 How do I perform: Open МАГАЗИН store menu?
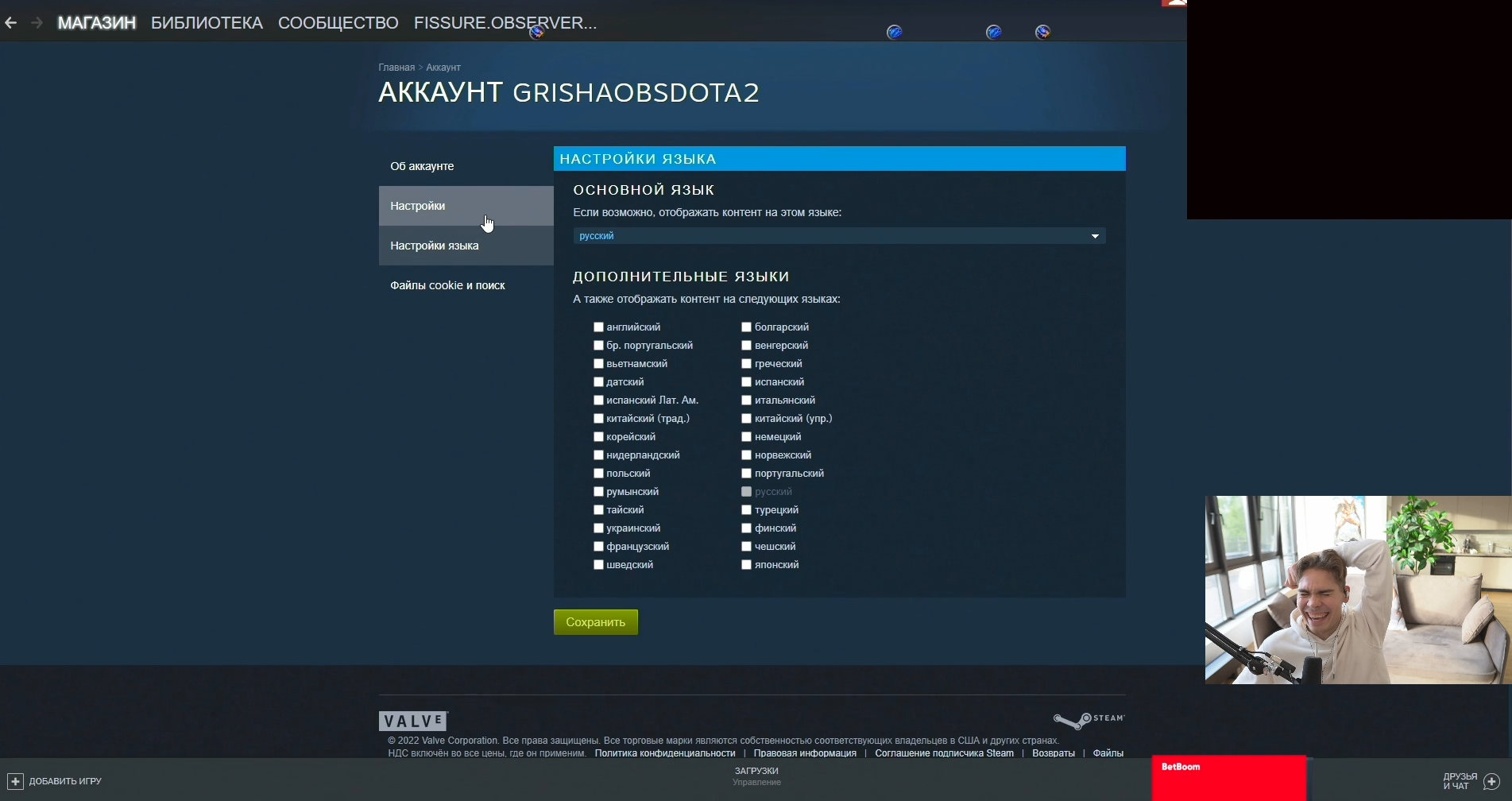97,23
